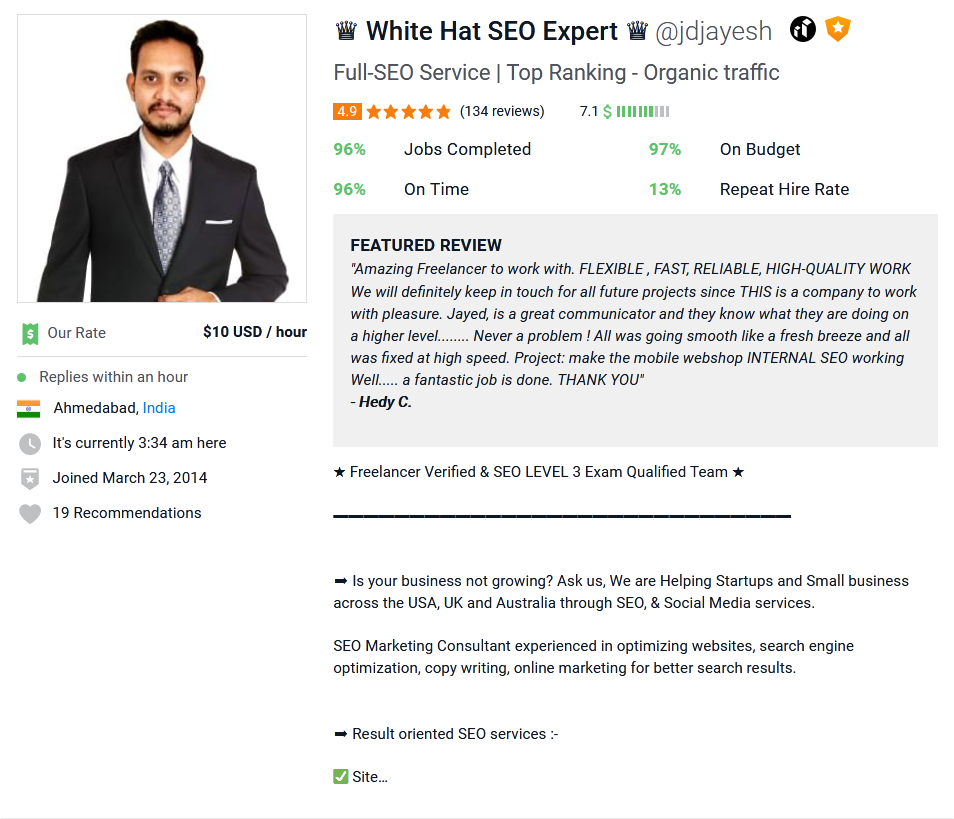954x819 pixels.
Task: Click the green hourly rate tag icon
Action: pyautogui.click(x=30, y=333)
